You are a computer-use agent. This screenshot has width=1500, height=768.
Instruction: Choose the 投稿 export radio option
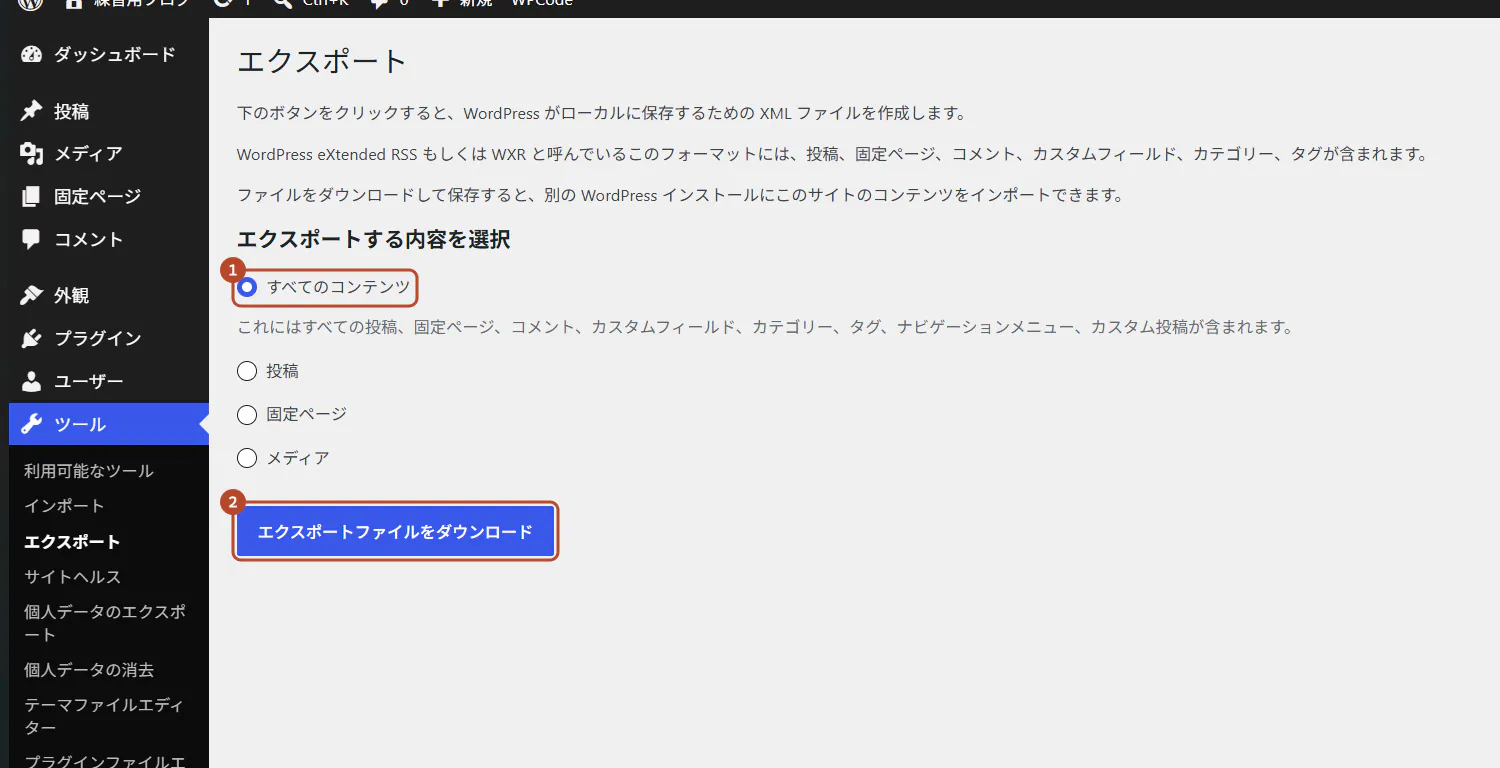click(x=247, y=371)
